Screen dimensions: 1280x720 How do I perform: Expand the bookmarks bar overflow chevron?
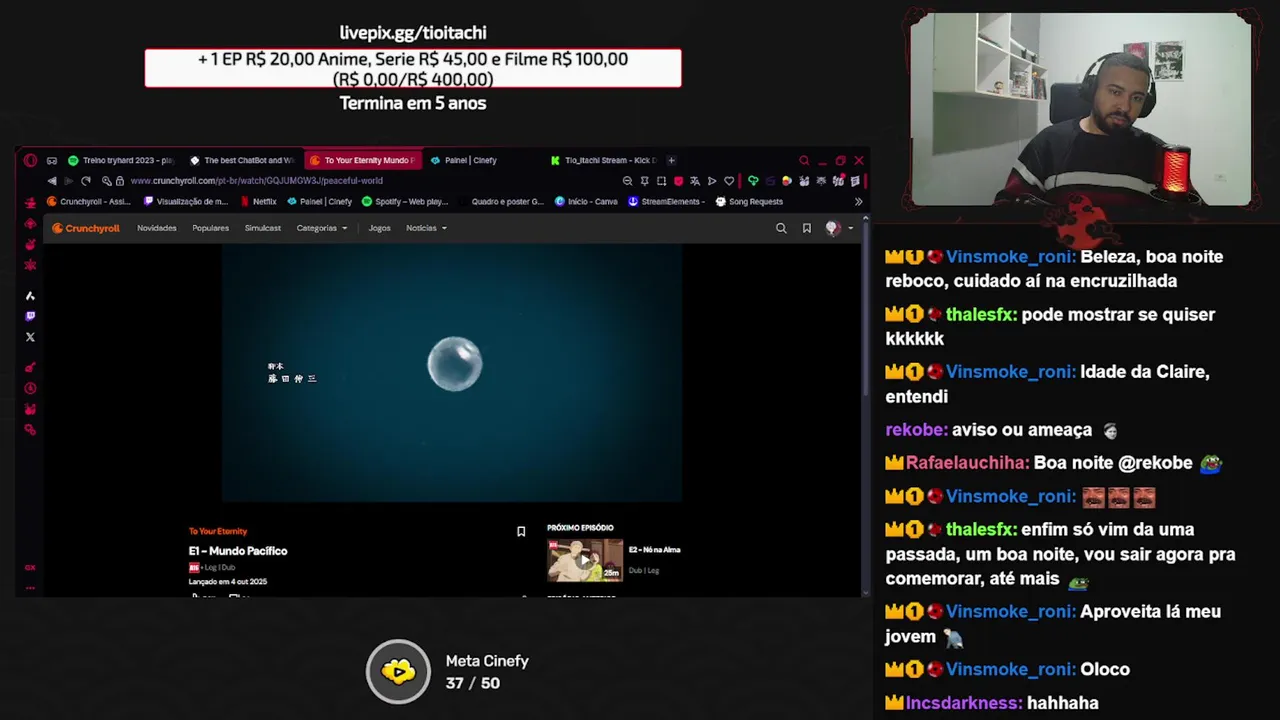pyautogui.click(x=858, y=201)
